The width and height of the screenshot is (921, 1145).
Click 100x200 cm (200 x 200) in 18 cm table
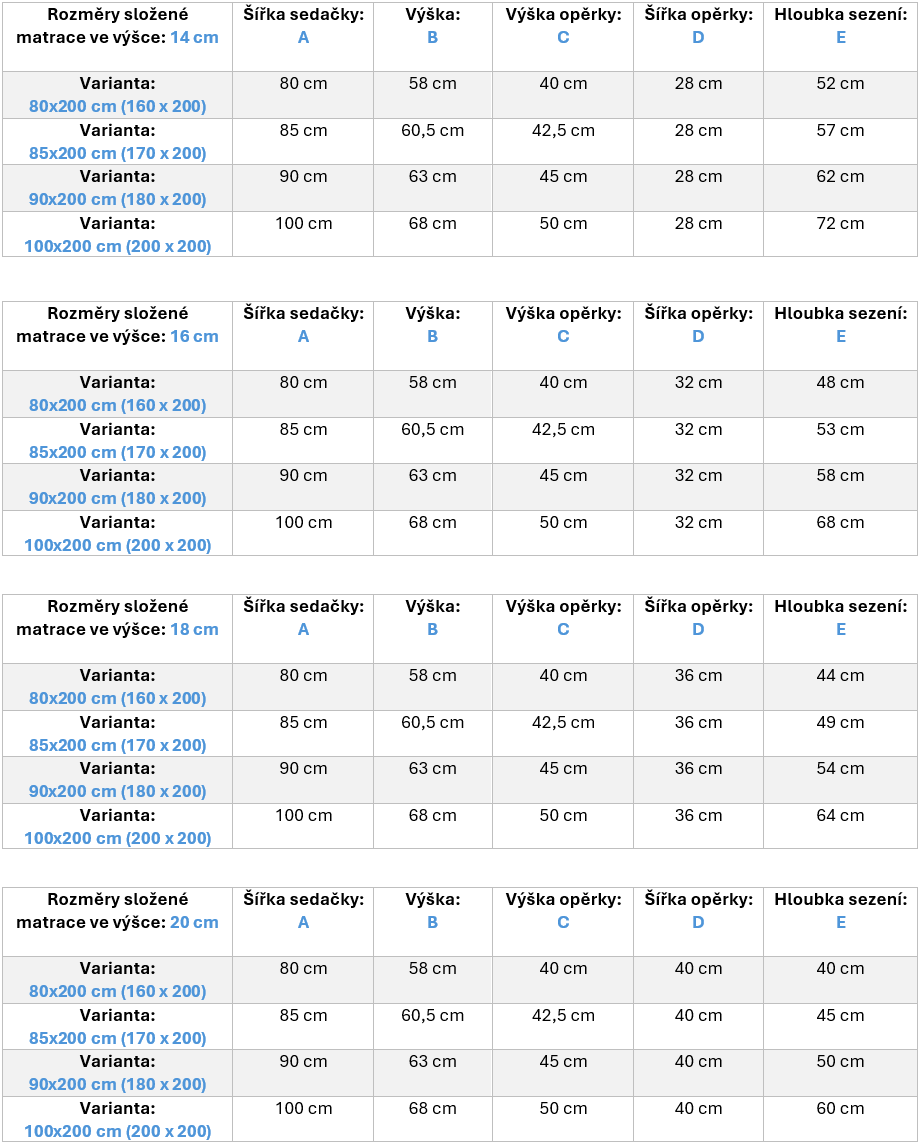tap(118, 838)
